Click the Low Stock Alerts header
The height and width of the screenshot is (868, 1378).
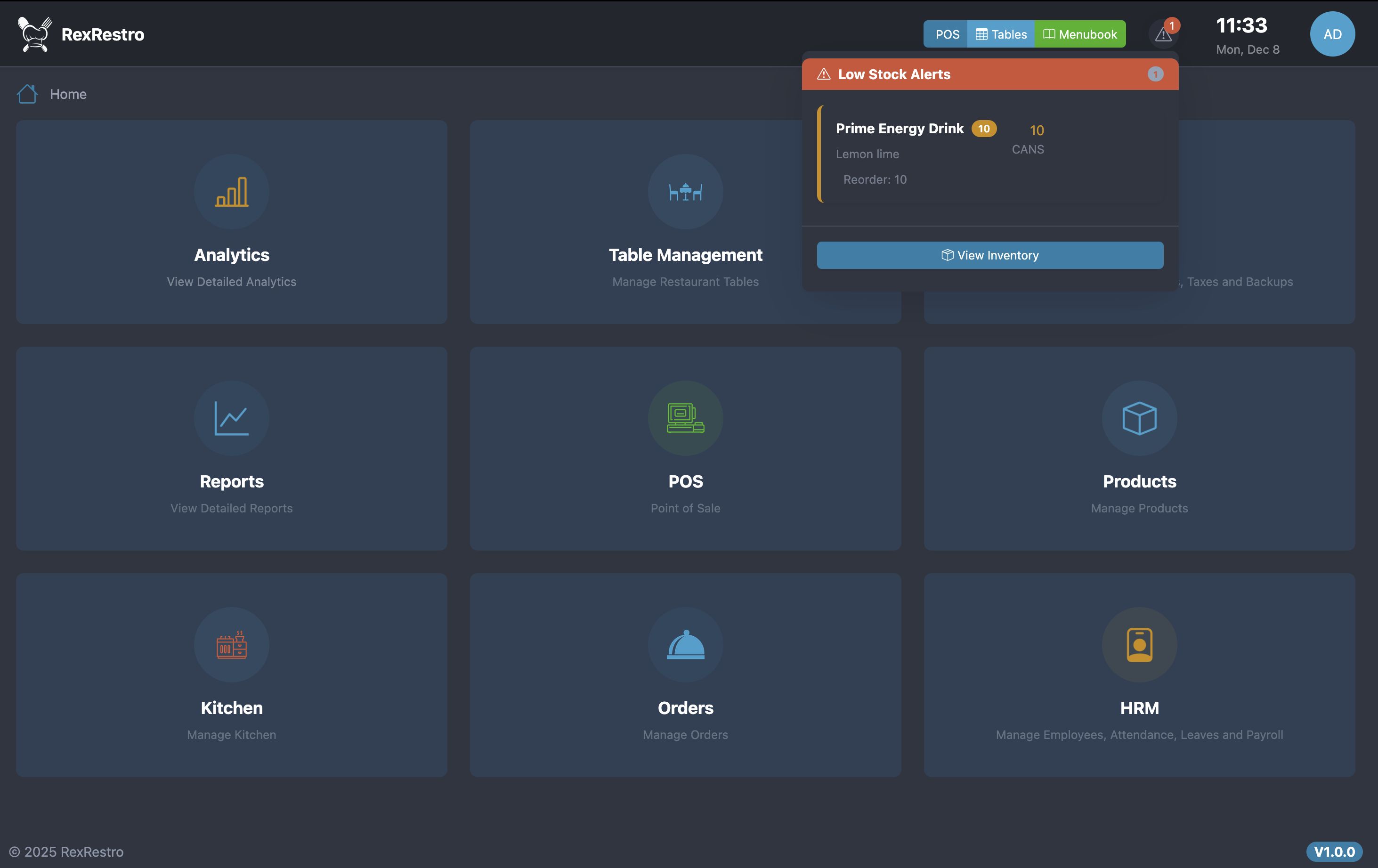[894, 74]
